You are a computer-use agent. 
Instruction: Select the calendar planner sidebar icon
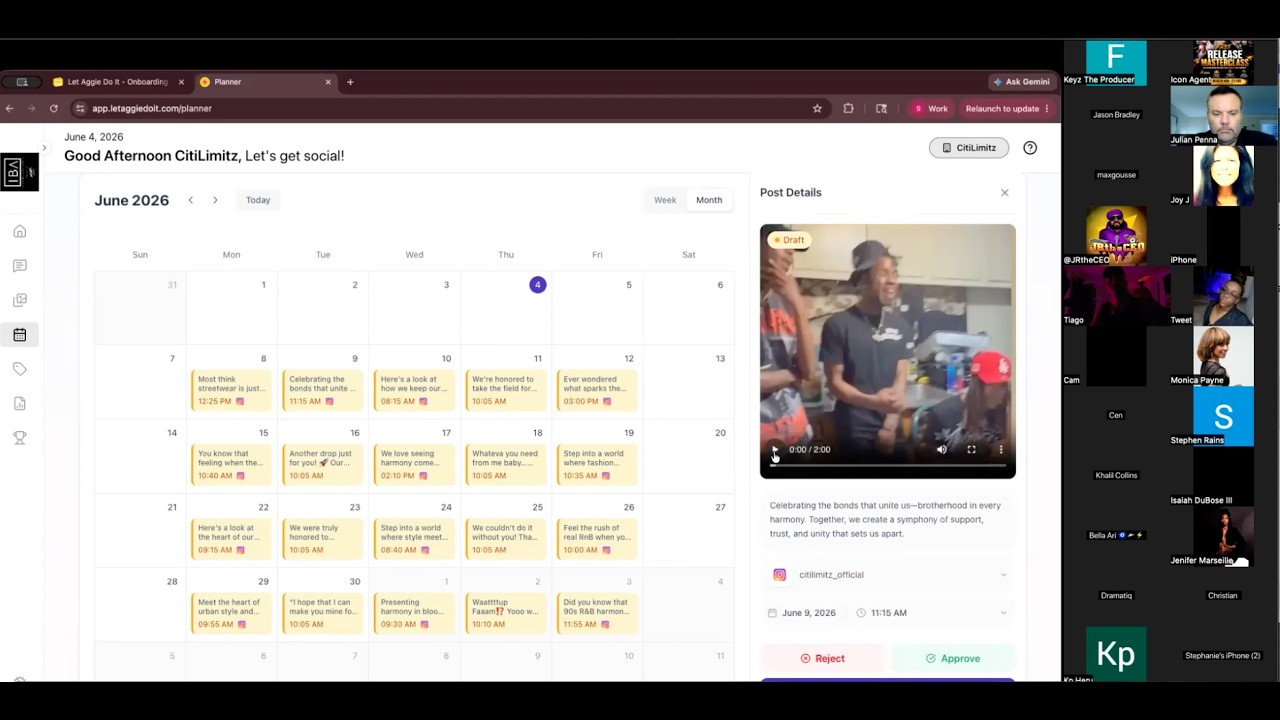19,335
